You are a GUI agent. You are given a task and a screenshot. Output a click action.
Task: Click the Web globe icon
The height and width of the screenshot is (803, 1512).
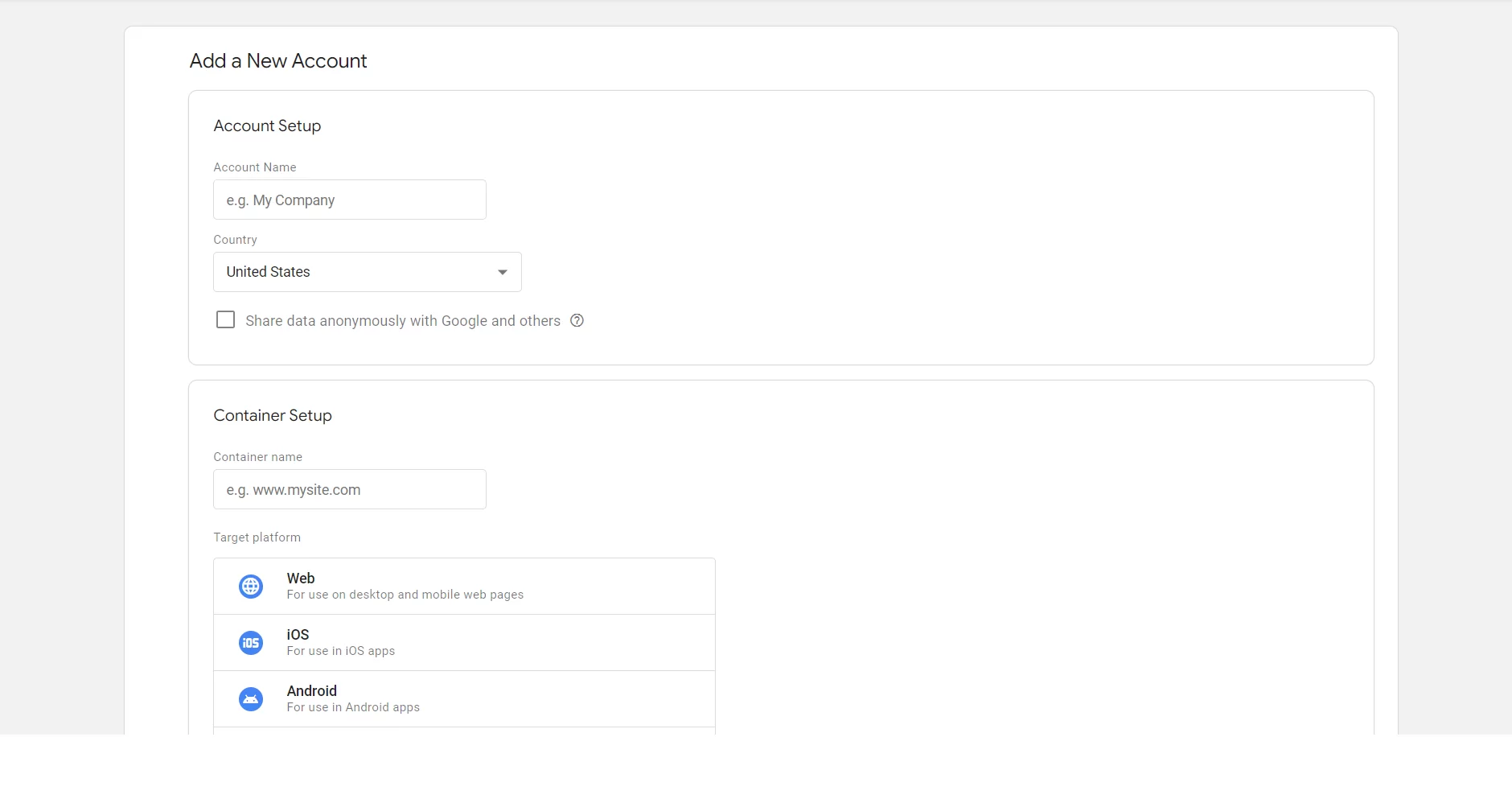coord(251,587)
